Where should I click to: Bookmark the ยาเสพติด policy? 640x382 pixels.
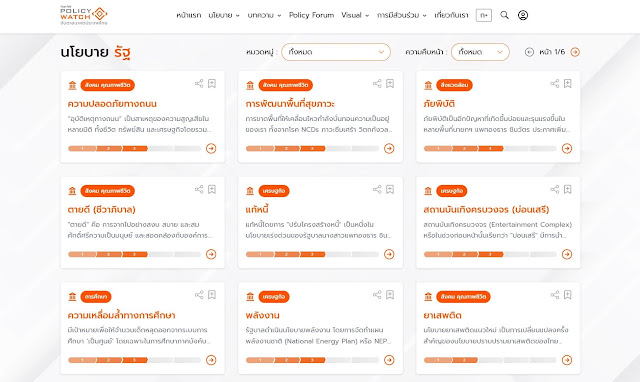568,295
